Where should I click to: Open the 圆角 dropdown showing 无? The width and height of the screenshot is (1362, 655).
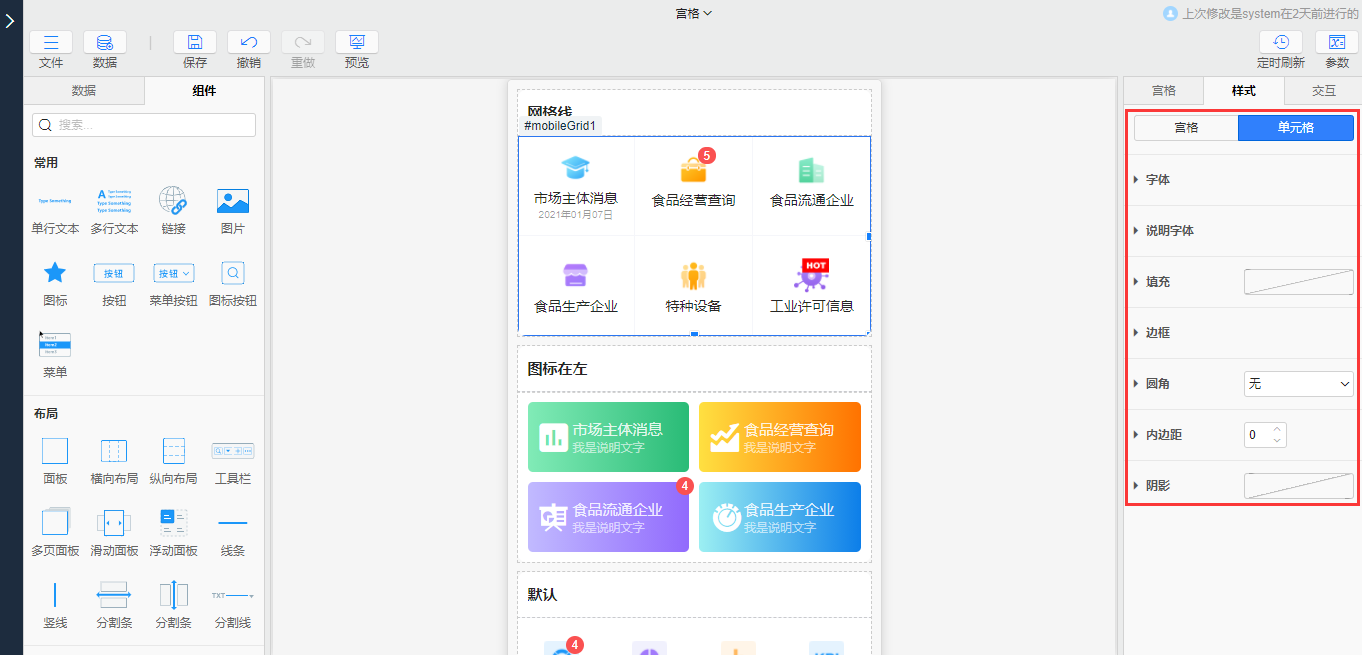[x=1298, y=383]
